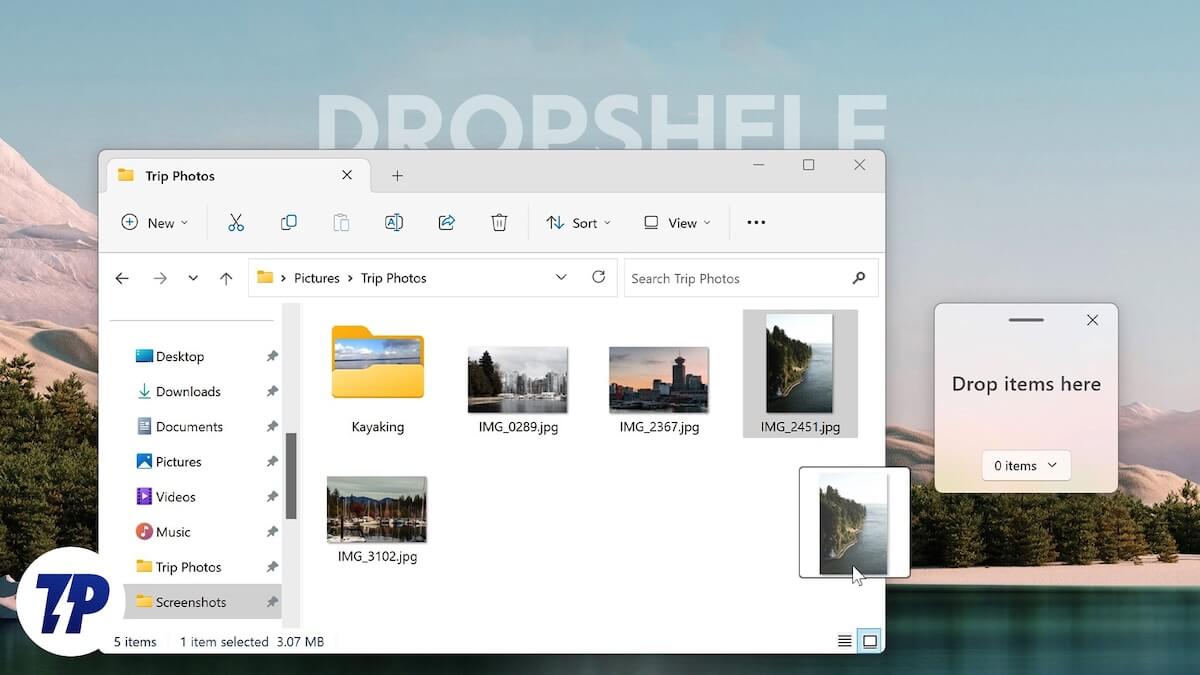The height and width of the screenshot is (675, 1200).
Task: Copy the selected item with the Copy icon
Action: click(x=288, y=222)
